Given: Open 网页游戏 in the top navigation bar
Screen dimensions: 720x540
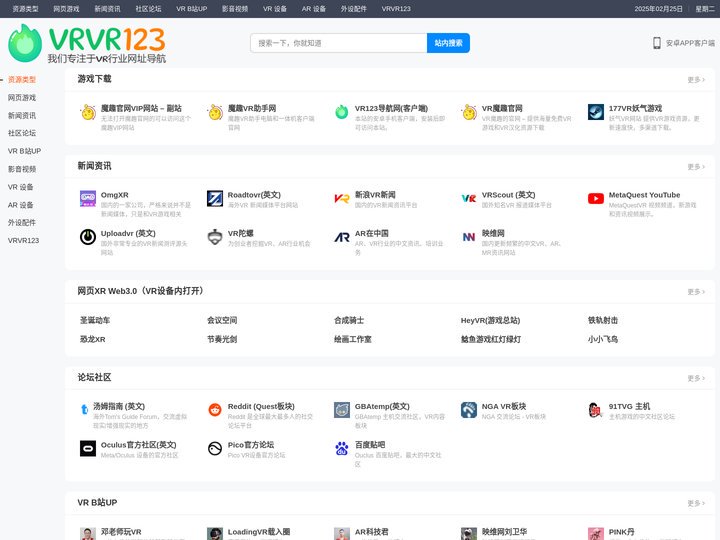Looking at the screenshot, I should [66, 9].
